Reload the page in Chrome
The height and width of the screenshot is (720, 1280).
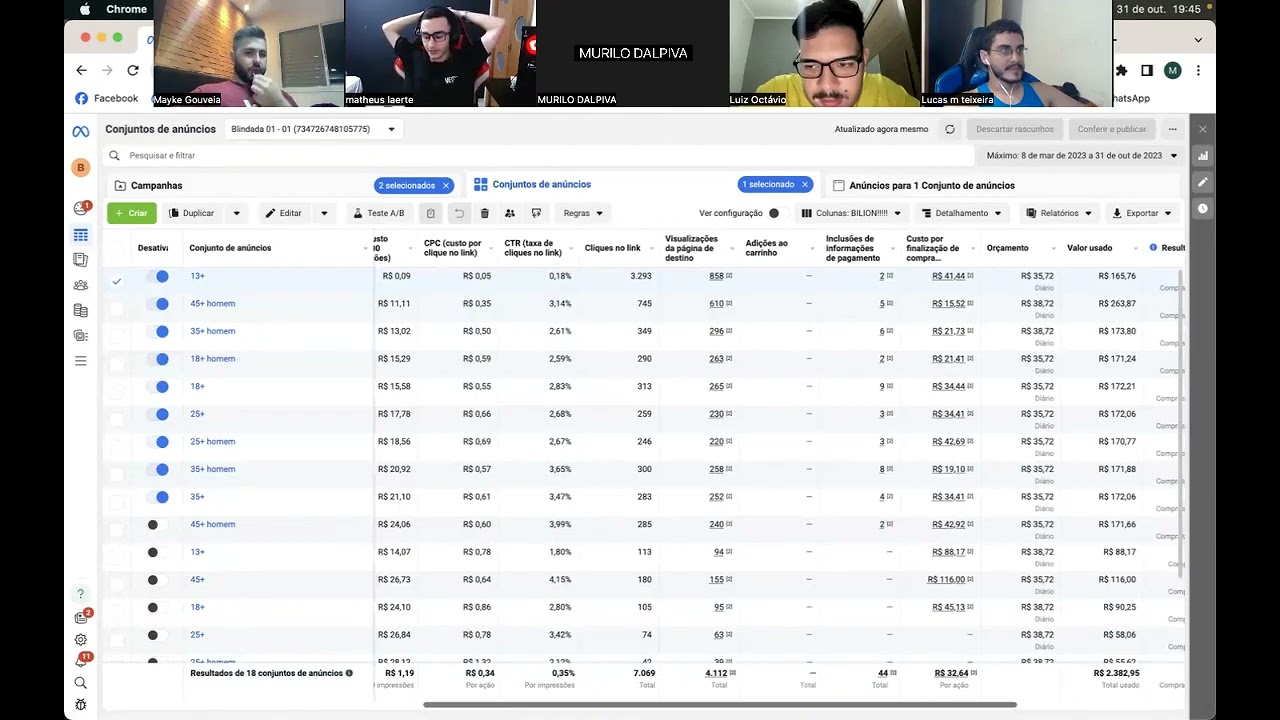click(x=133, y=70)
